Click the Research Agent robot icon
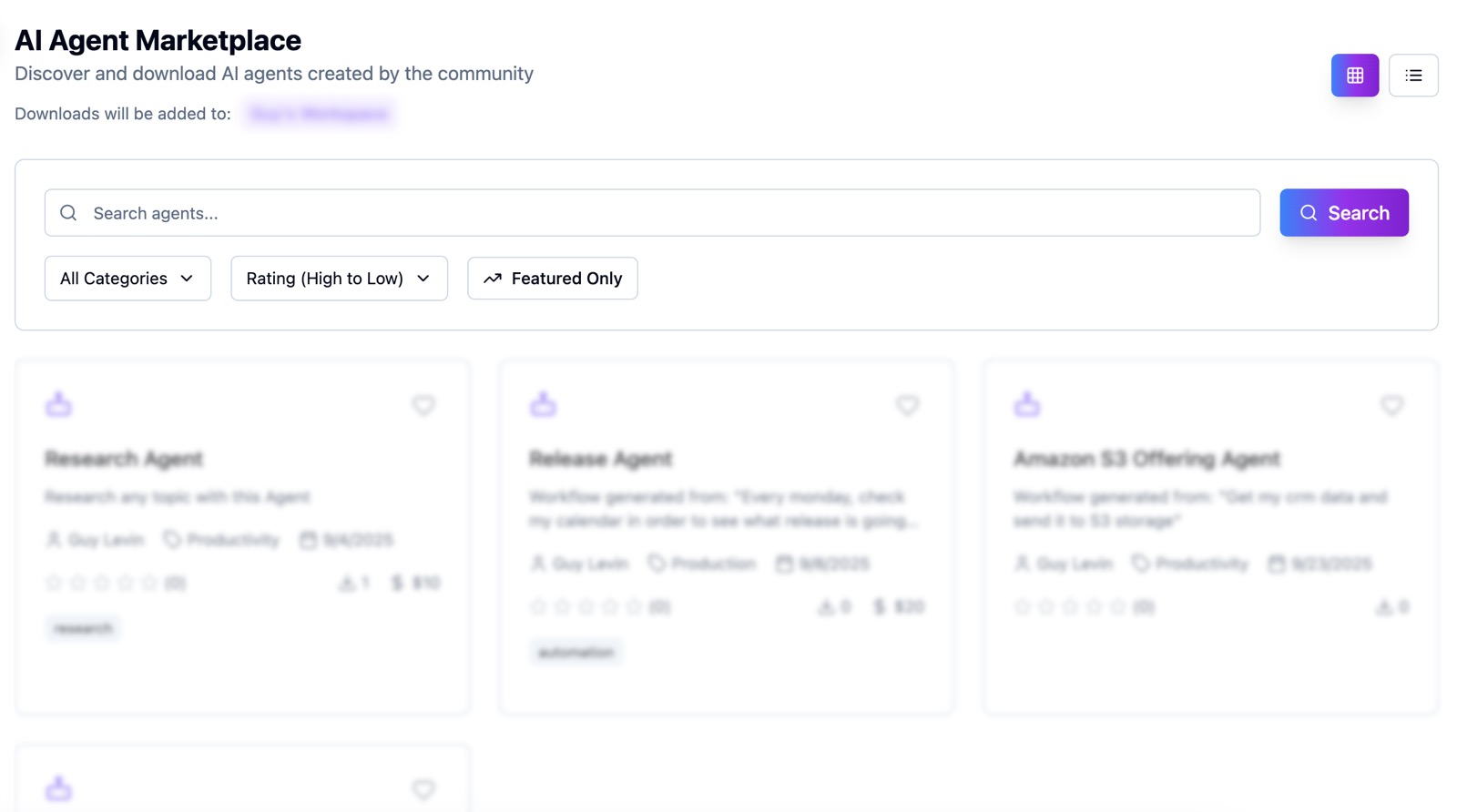Screen dimensions: 1457x812 tap(58, 404)
